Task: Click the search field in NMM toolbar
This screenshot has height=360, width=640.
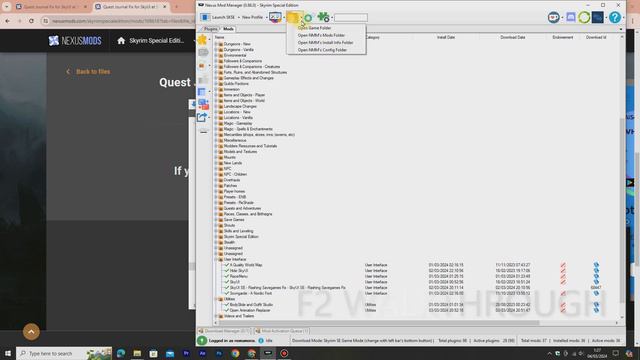Action: click(351, 18)
